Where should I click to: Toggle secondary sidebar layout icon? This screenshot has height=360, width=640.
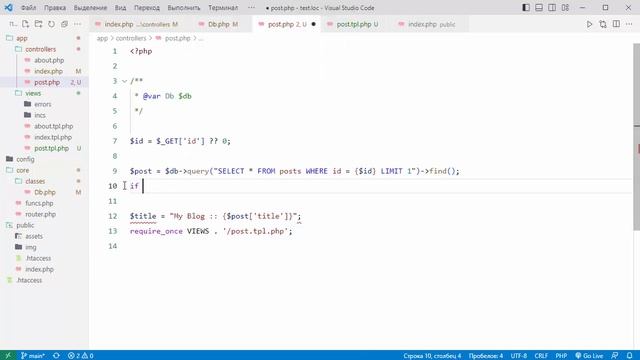coord(552,8)
